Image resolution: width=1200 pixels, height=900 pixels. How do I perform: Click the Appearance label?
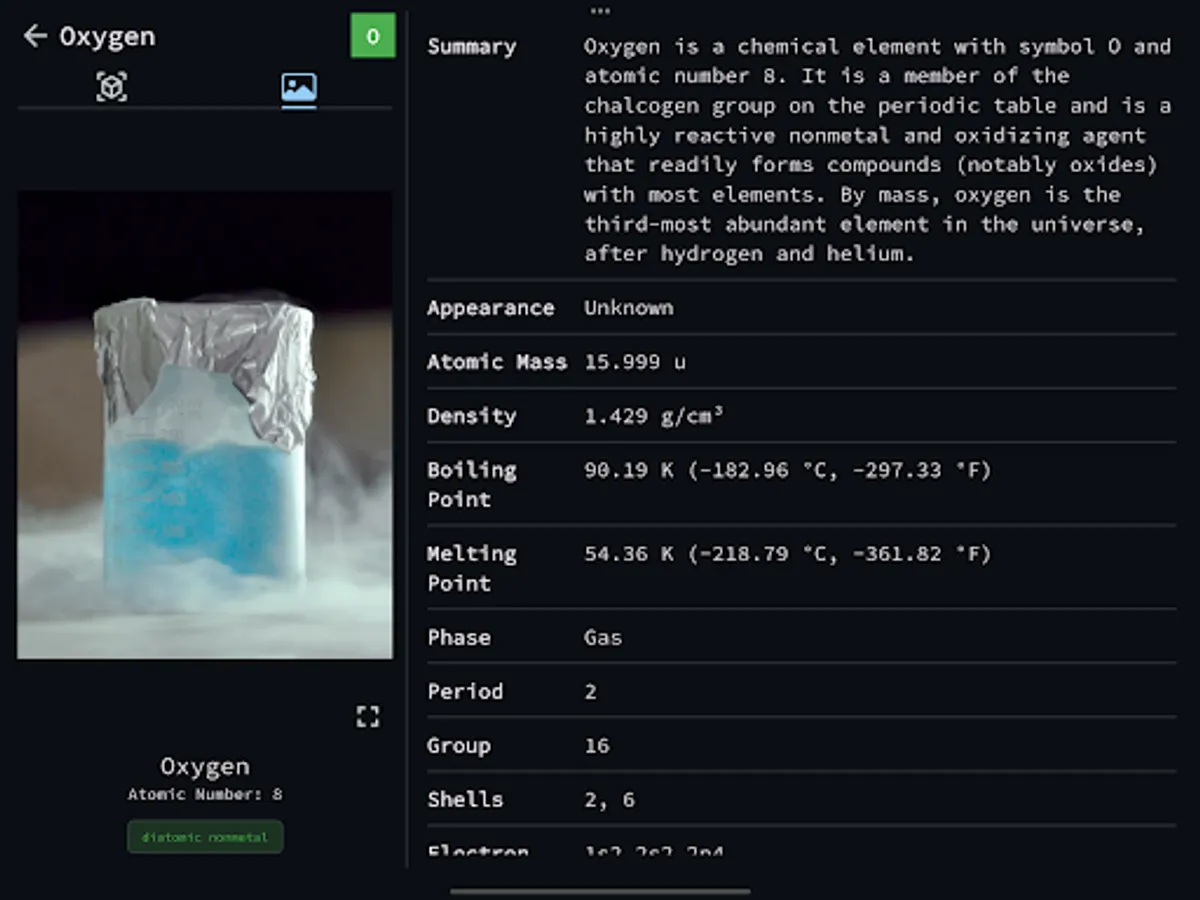click(490, 308)
